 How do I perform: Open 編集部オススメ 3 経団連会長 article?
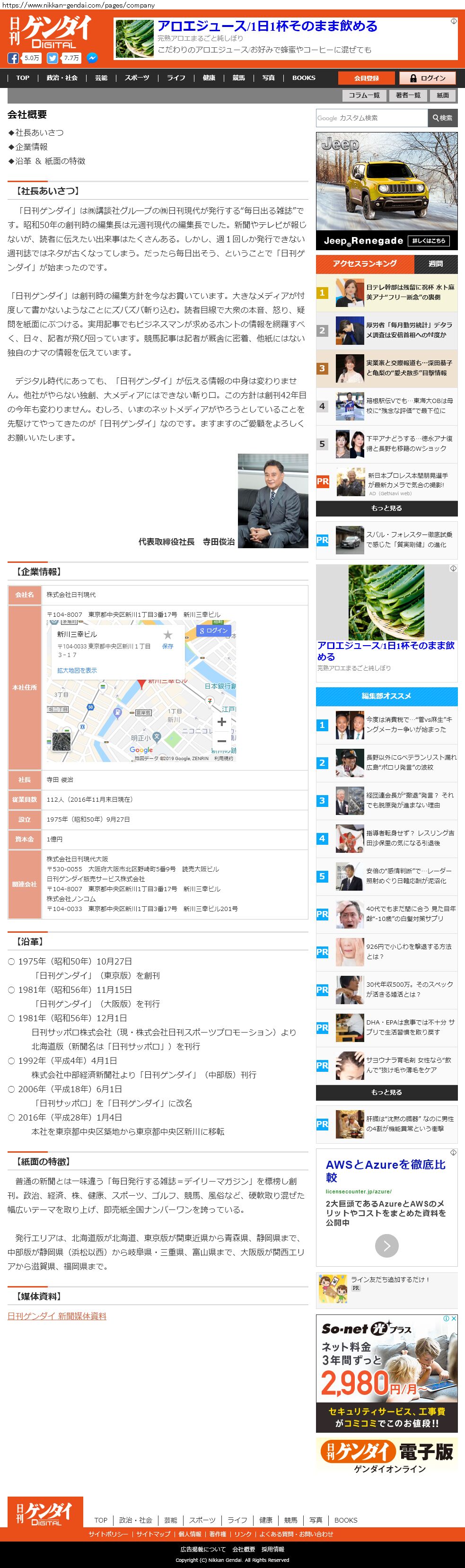[x=386, y=800]
